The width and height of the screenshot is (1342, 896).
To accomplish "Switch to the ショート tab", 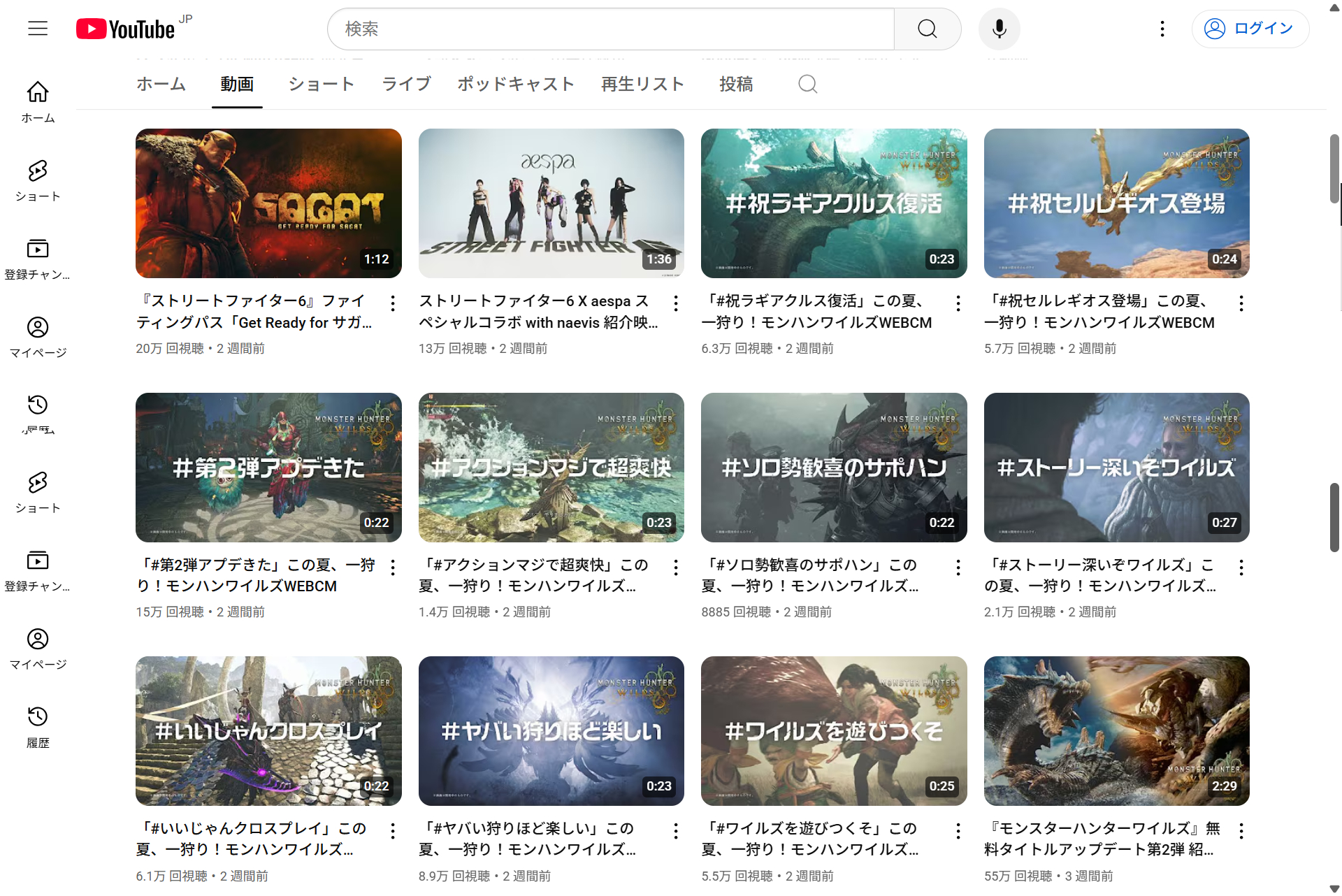I will click(x=321, y=85).
